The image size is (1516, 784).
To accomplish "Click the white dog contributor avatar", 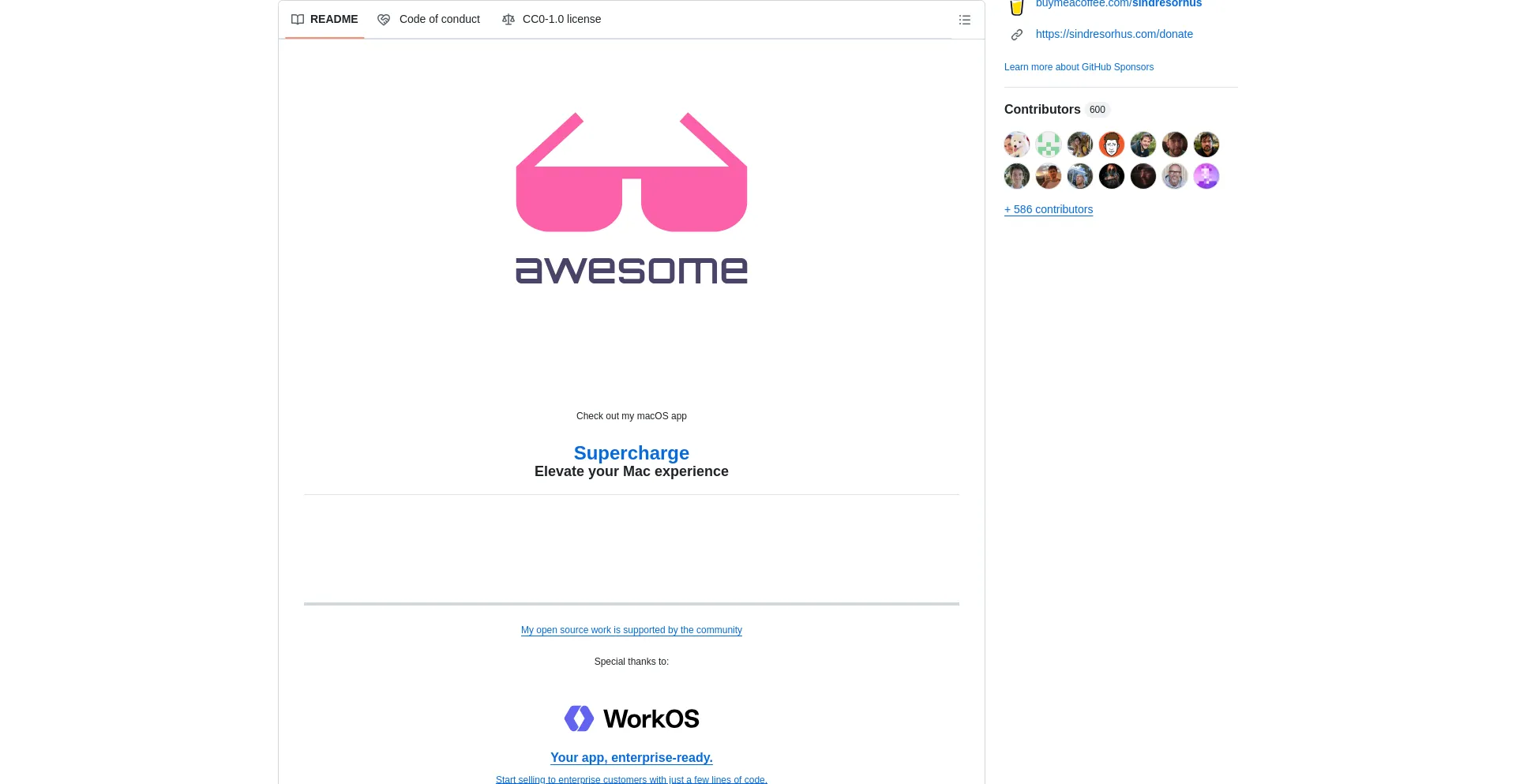I will (1017, 144).
